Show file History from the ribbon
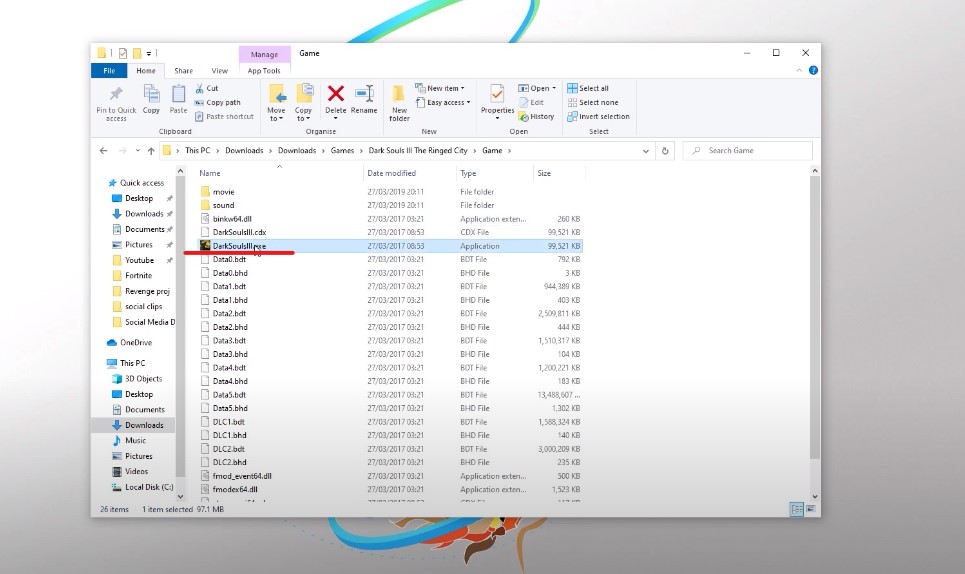This screenshot has width=965, height=574. (537, 116)
